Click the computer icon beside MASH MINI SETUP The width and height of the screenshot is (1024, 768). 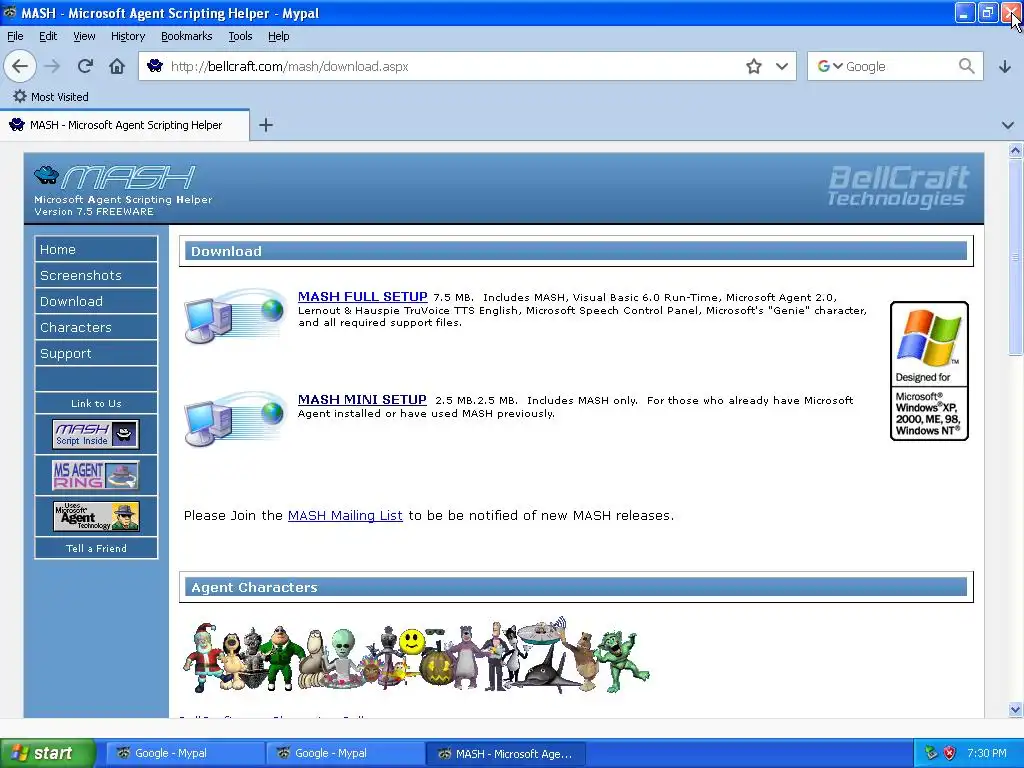pos(234,419)
